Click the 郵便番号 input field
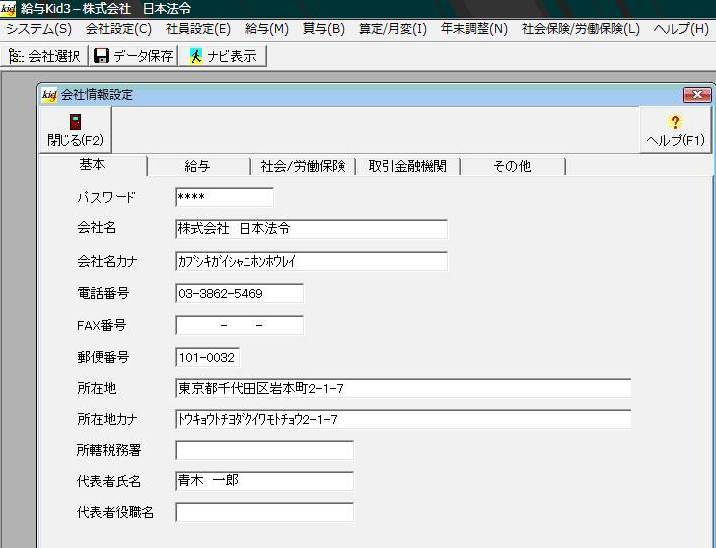 coord(207,357)
